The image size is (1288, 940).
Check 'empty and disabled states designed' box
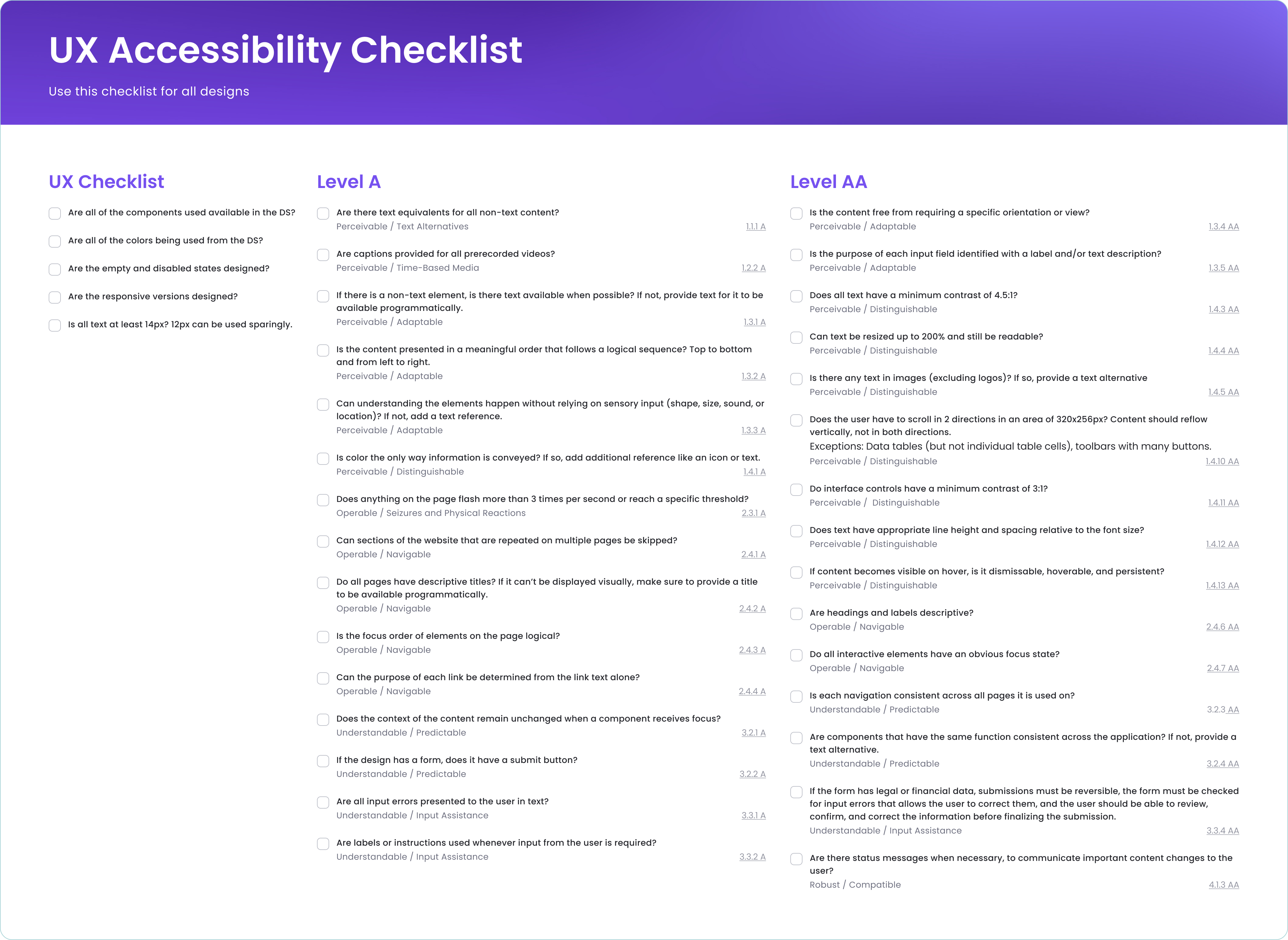click(55, 269)
